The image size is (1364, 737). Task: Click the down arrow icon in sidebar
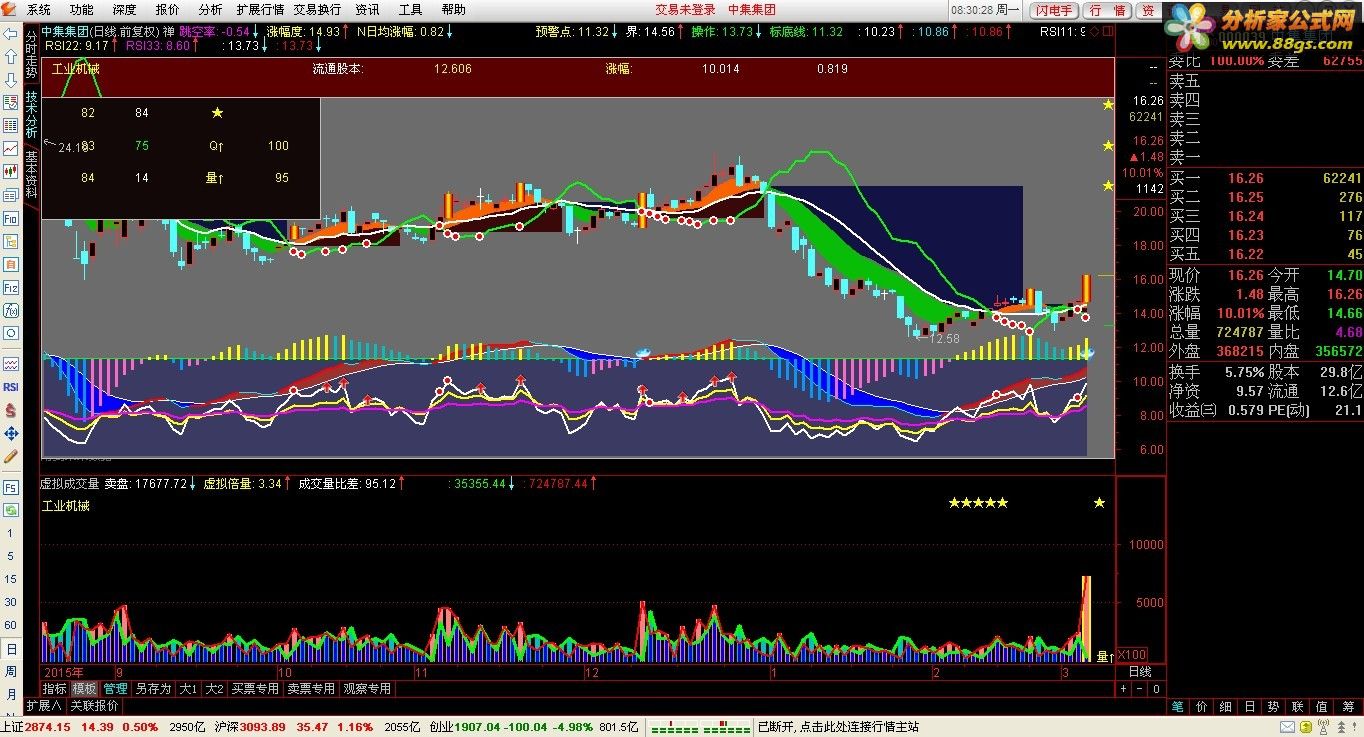10,79
